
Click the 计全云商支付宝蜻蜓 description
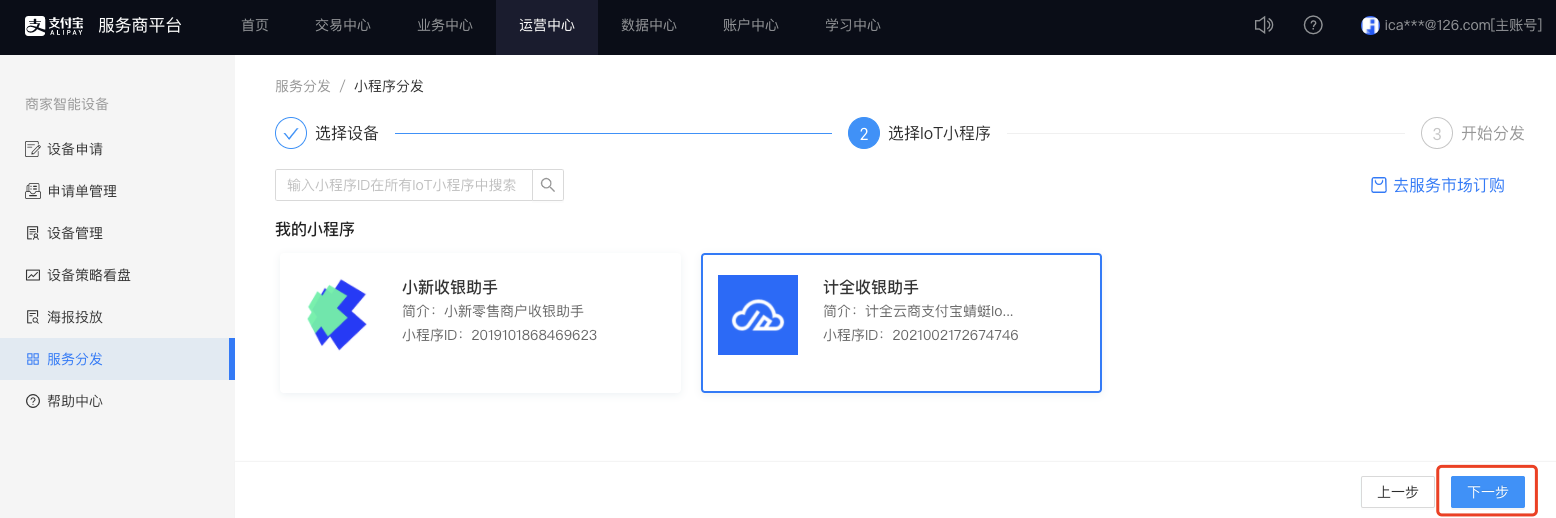pyautogui.click(x=940, y=311)
